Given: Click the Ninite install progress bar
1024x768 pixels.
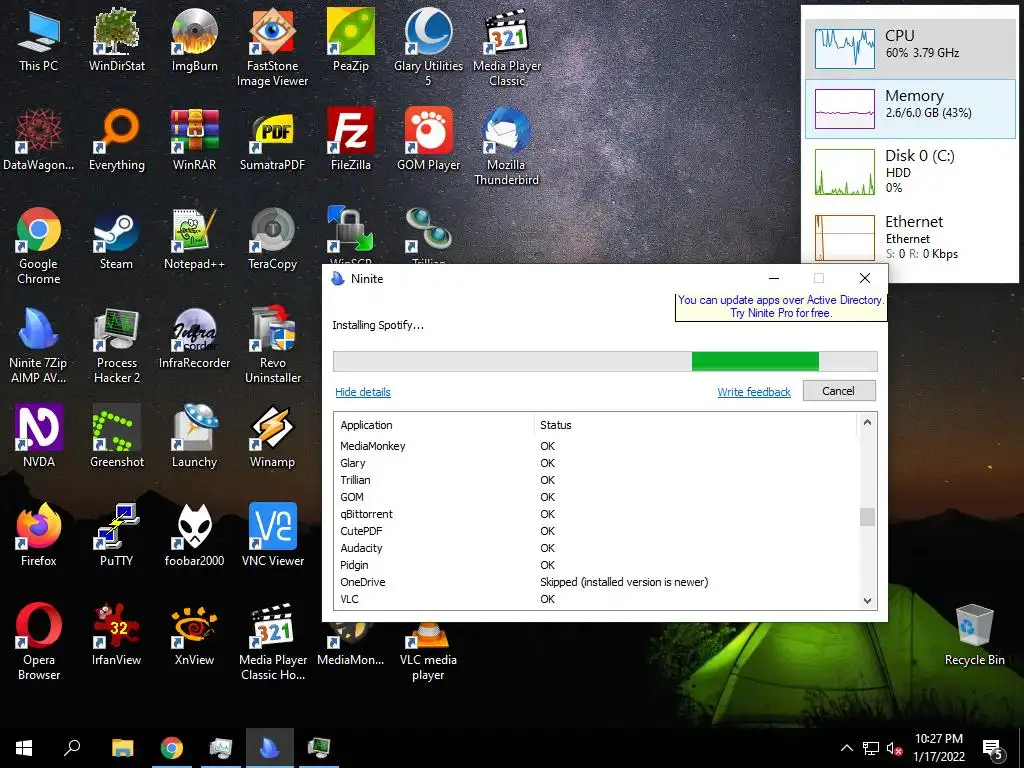Looking at the screenshot, I should coord(605,361).
